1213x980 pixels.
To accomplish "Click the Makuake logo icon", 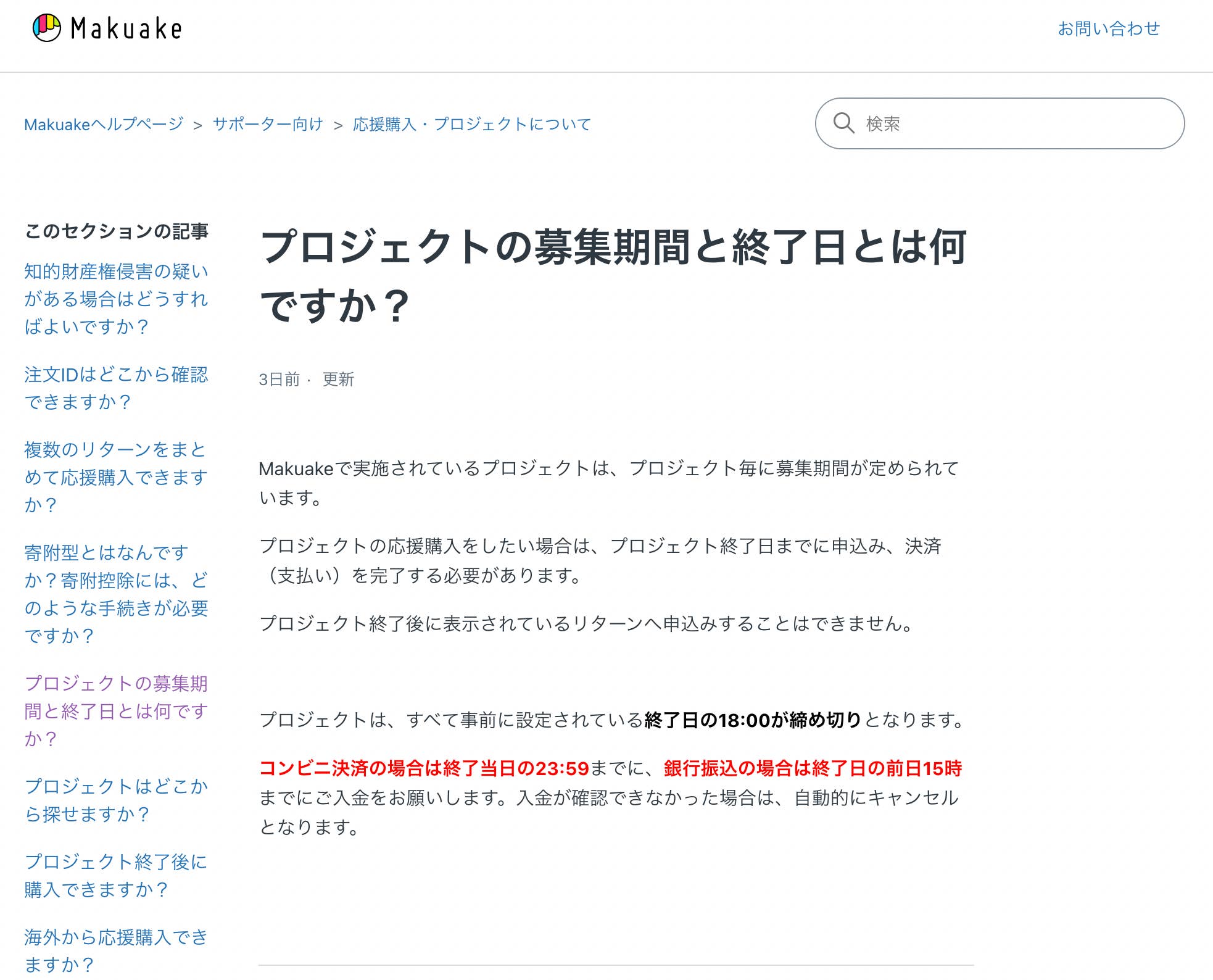I will coord(47,28).
